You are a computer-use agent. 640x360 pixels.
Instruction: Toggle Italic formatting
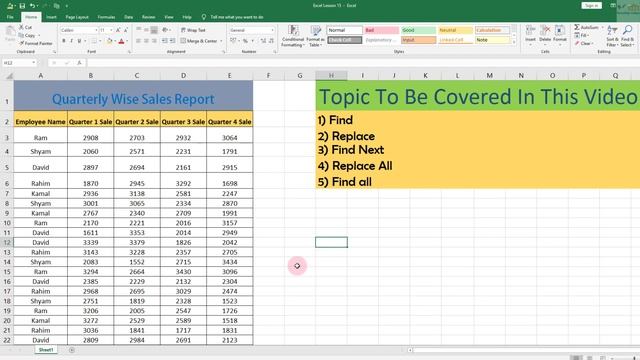point(71,41)
